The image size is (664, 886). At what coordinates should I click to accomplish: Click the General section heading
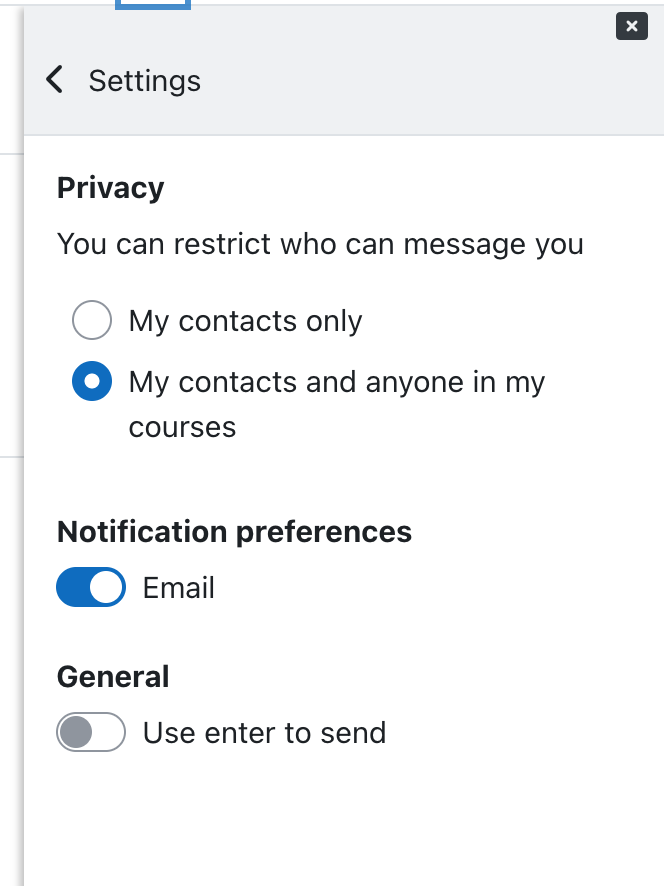(x=113, y=676)
